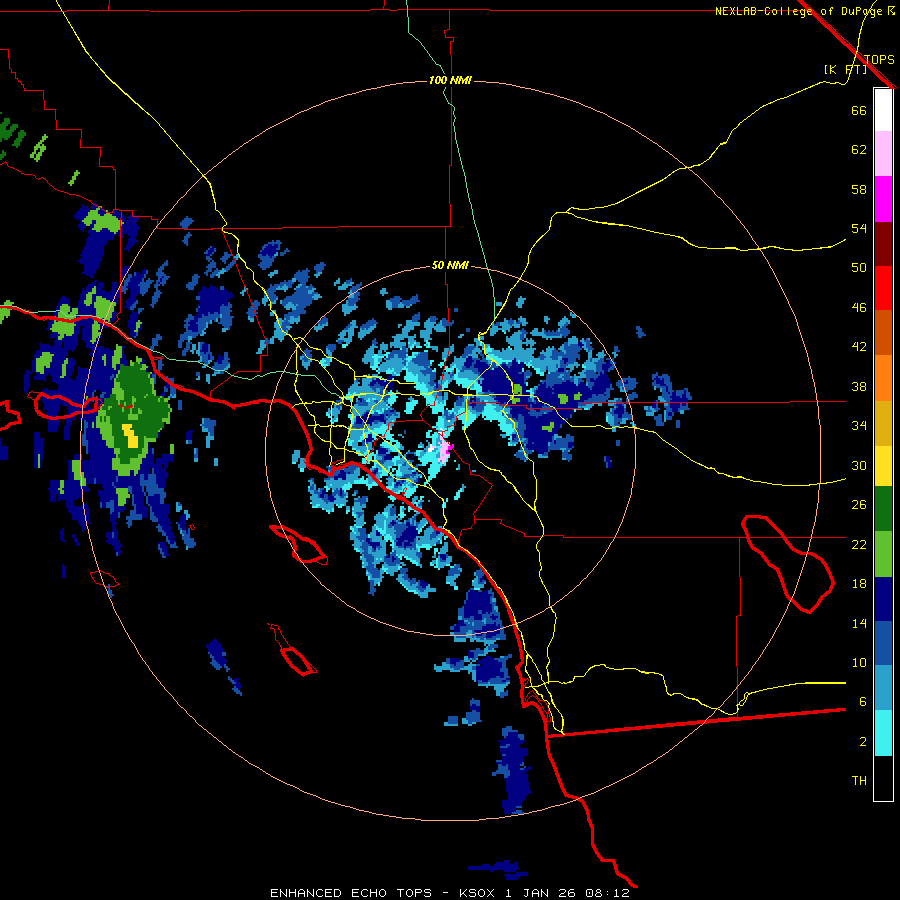Click the dark red (maroon) legend swatch

click(883, 243)
